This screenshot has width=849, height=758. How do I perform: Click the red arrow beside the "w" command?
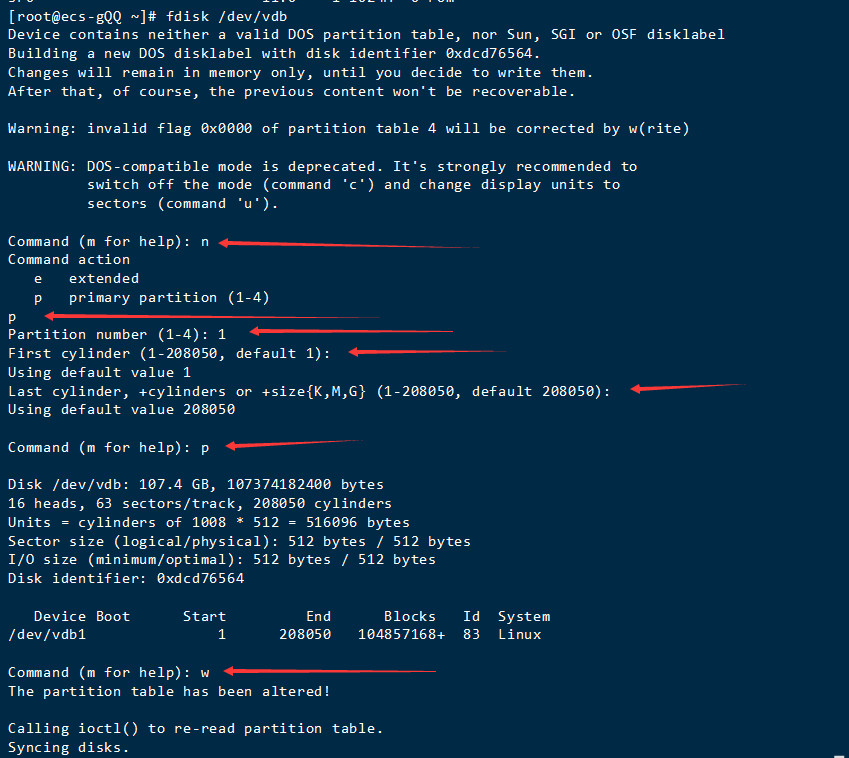click(x=329, y=671)
